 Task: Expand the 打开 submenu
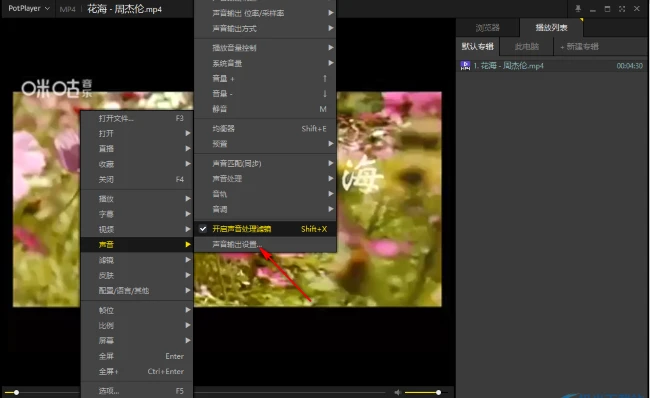137,133
